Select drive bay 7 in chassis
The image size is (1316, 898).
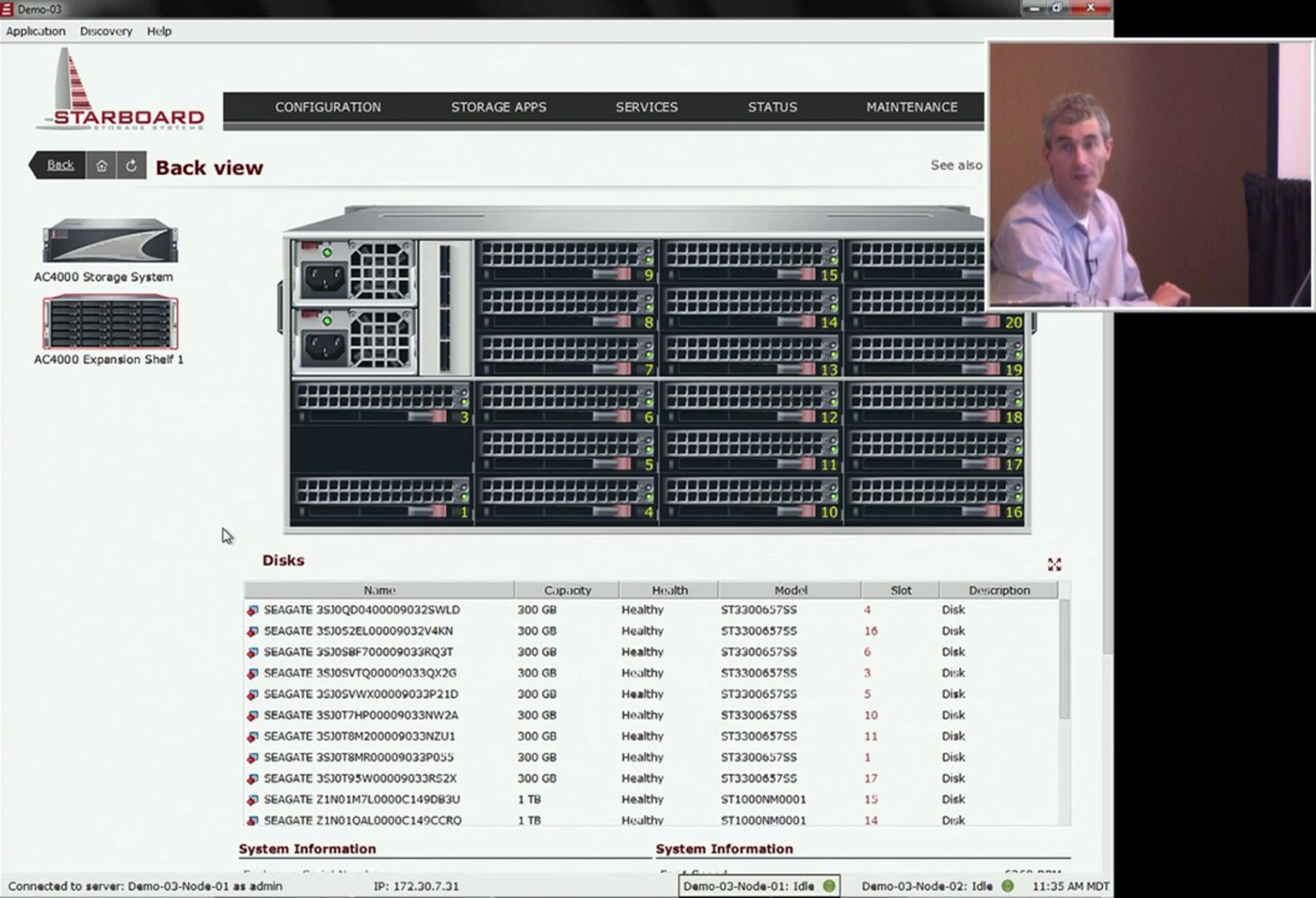click(567, 357)
